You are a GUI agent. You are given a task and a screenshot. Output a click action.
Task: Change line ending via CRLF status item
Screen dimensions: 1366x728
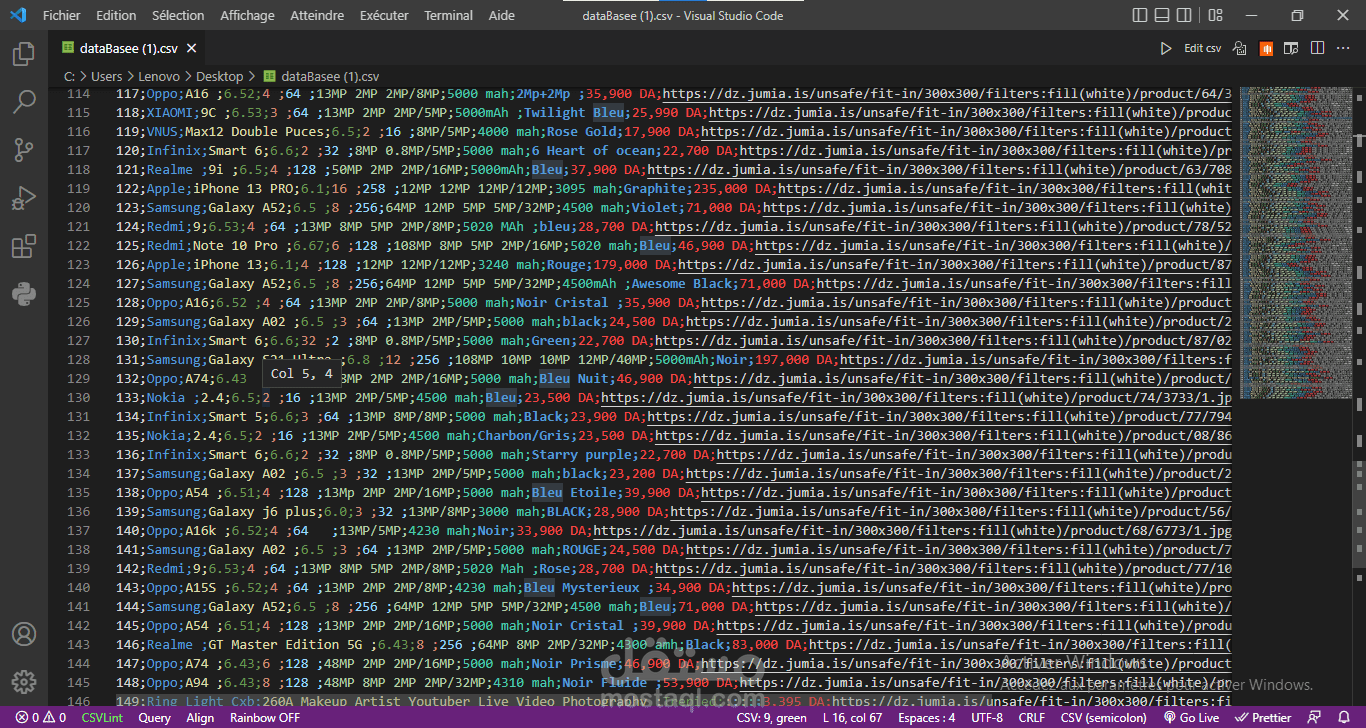1031,717
